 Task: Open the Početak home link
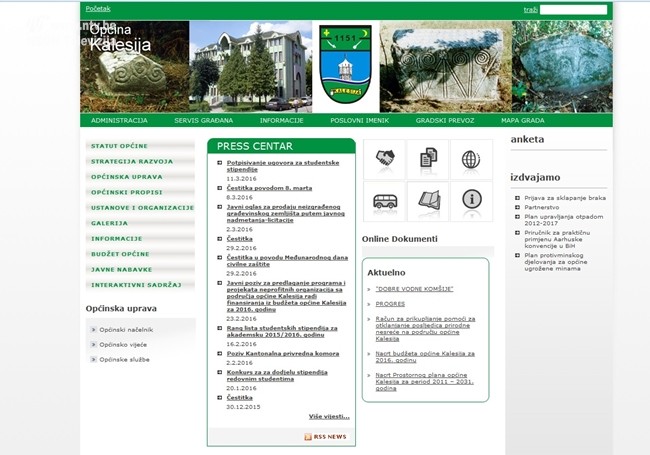(98, 9)
